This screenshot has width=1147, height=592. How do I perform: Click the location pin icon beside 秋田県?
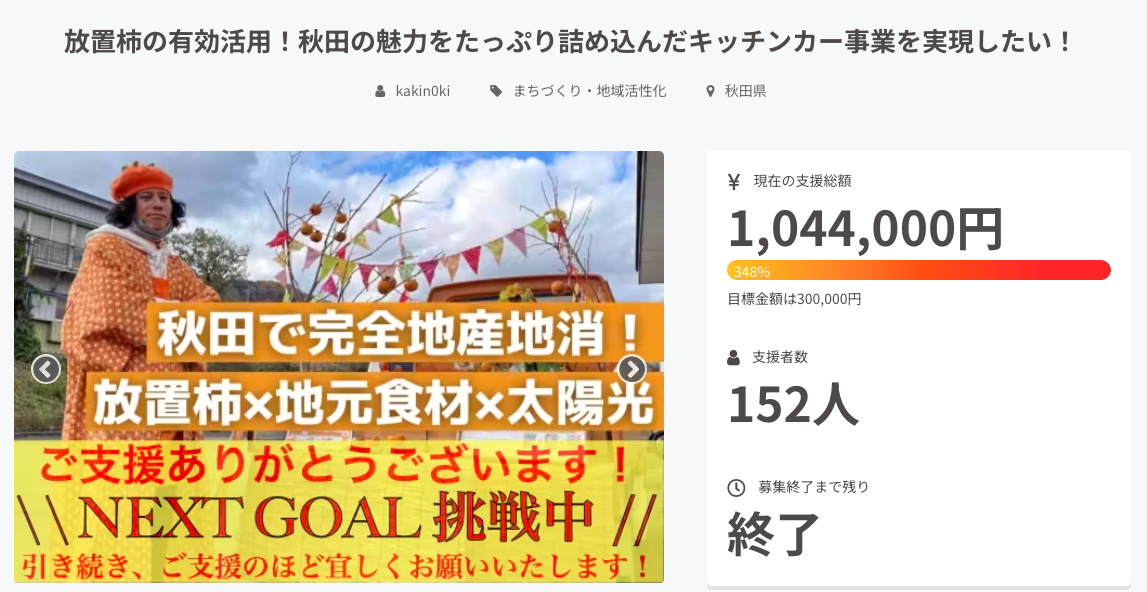tap(710, 91)
